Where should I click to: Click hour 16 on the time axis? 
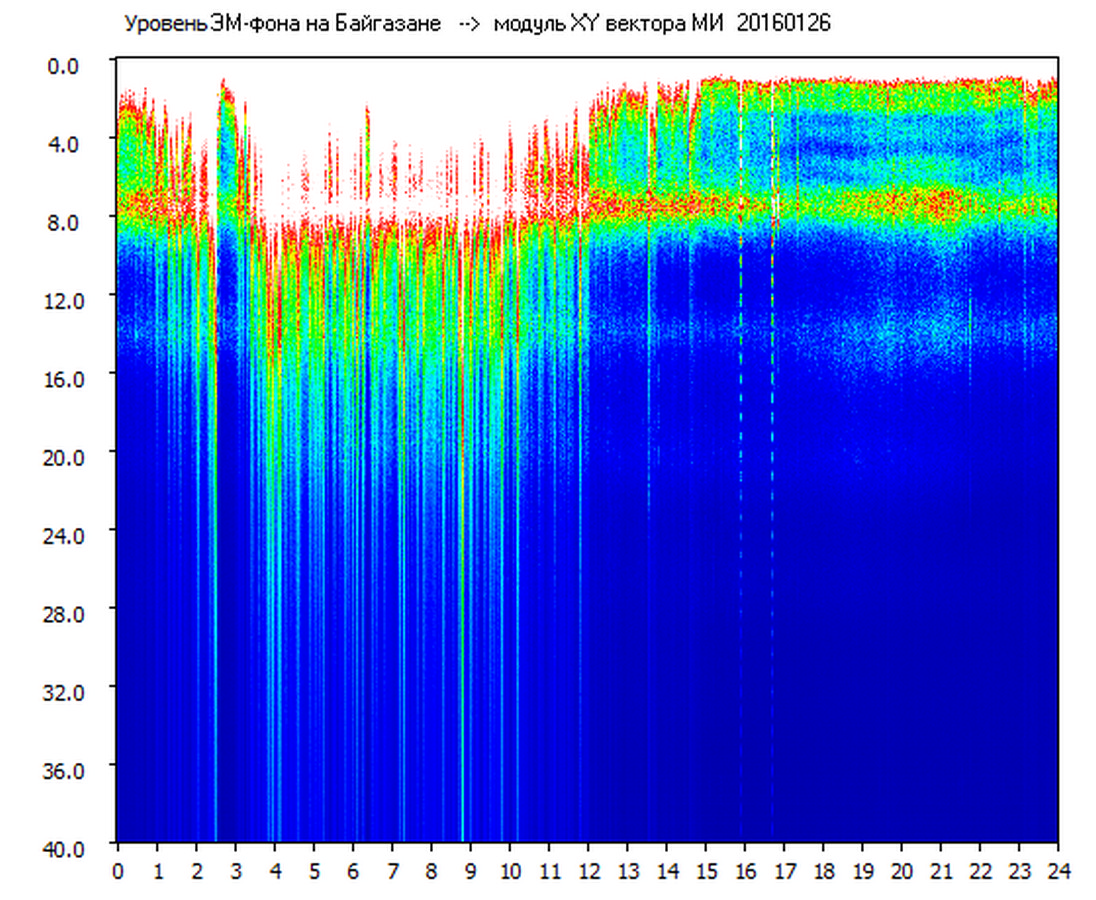tap(745, 871)
